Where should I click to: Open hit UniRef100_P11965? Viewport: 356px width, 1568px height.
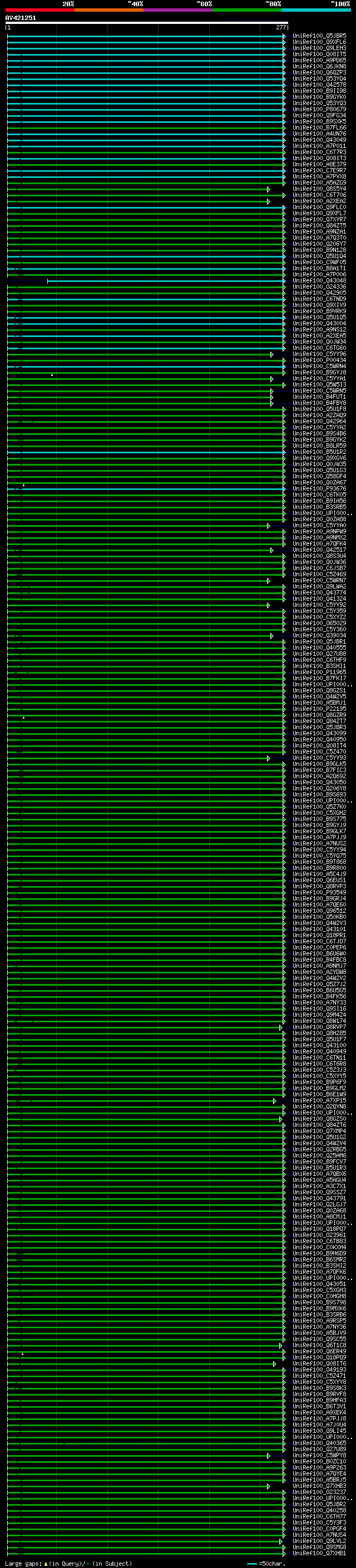[319, 672]
